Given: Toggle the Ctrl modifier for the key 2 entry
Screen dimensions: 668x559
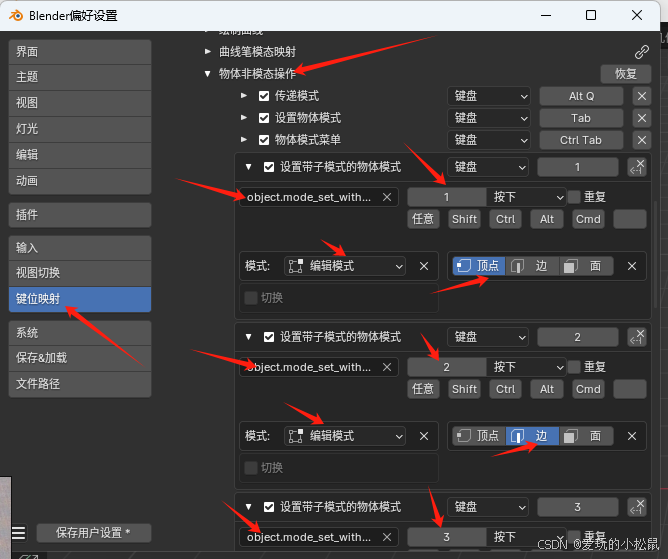Looking at the screenshot, I should [x=505, y=389].
